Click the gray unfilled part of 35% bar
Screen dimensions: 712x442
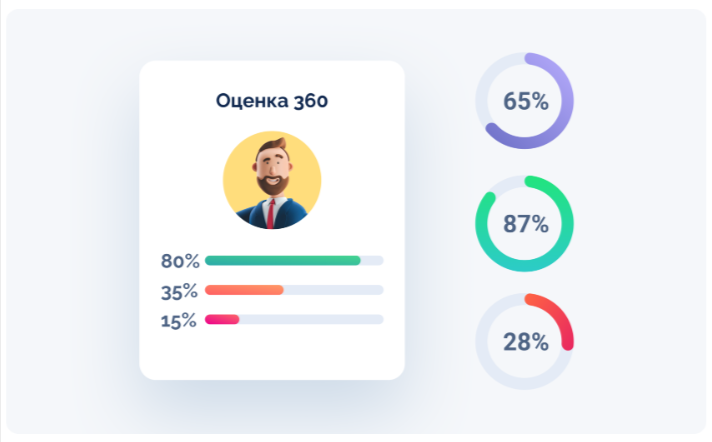coord(333,290)
